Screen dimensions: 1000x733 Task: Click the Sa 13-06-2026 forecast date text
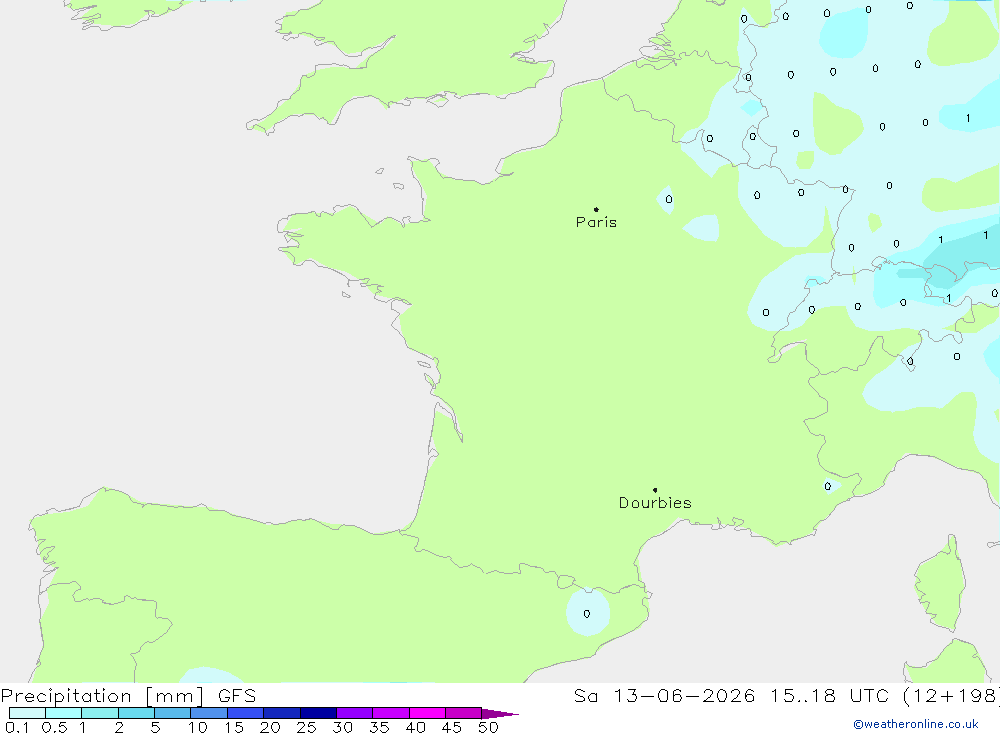tap(665, 695)
